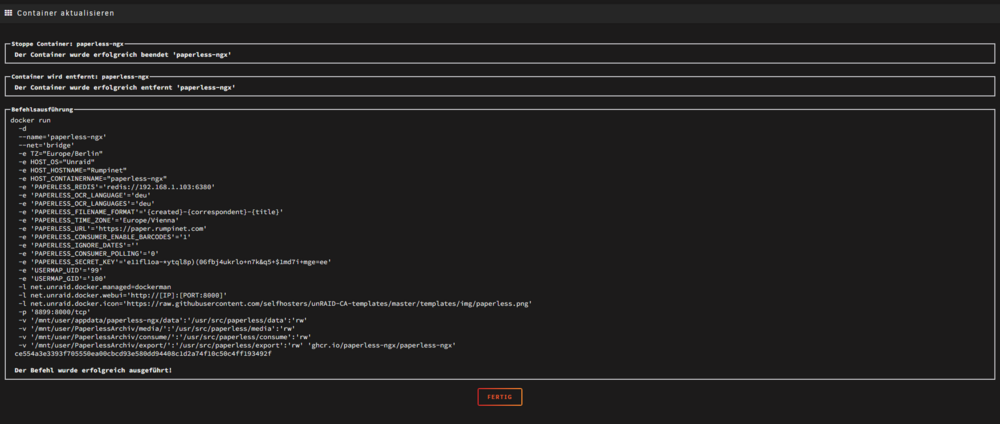
Task: Click the container ID hash line
Action: 142,353
